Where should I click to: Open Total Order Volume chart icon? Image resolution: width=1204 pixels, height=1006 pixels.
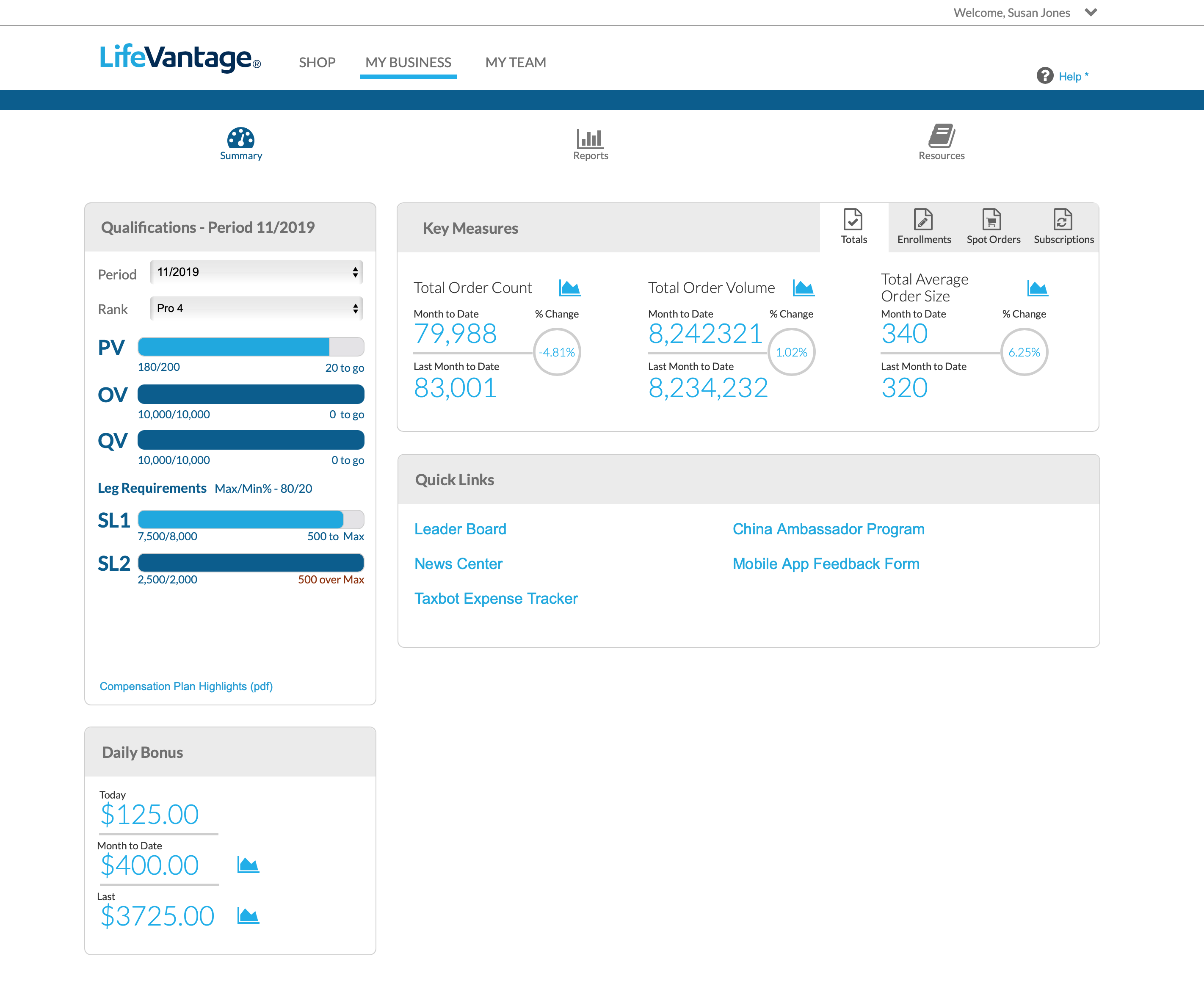point(803,288)
